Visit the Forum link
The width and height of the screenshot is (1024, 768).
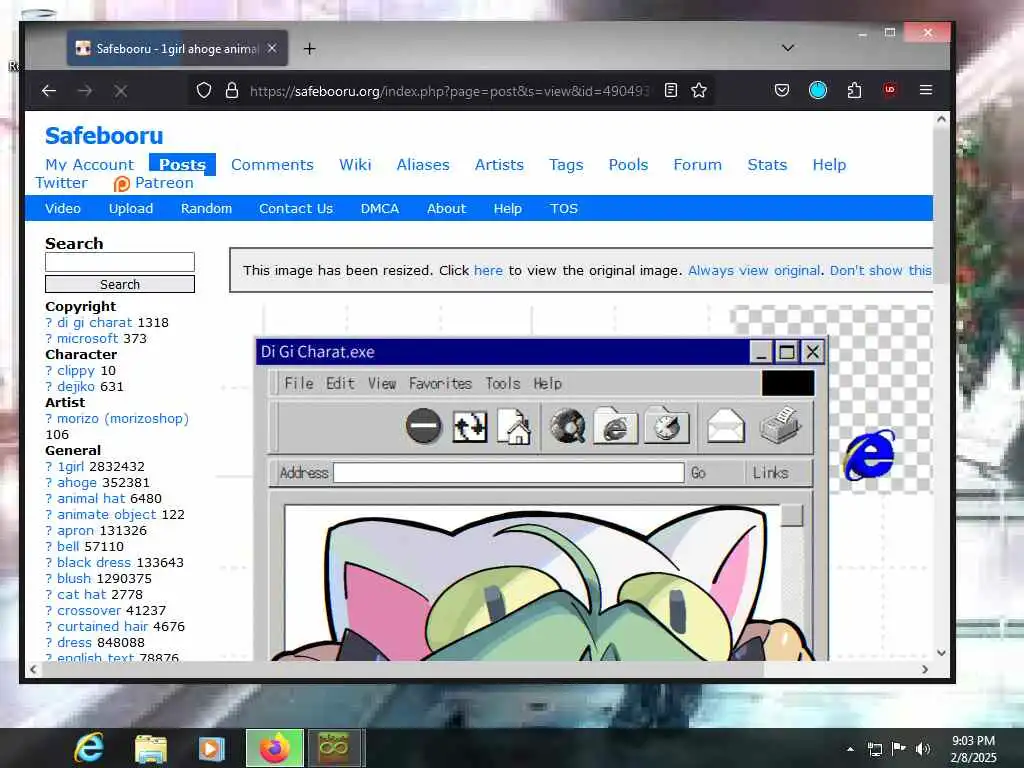click(x=697, y=165)
